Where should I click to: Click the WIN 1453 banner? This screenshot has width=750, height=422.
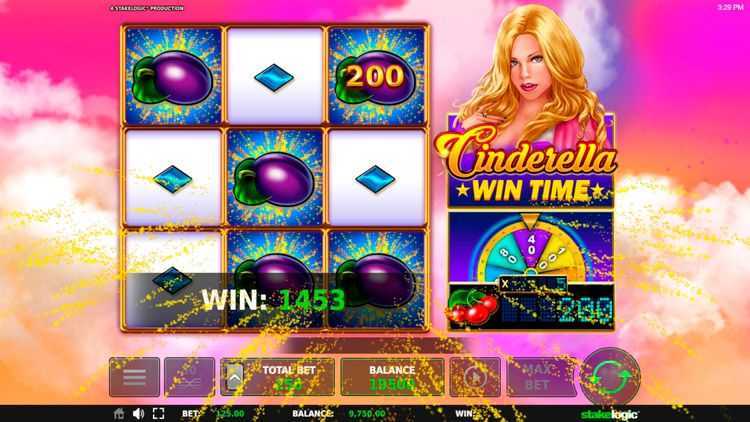click(x=273, y=300)
